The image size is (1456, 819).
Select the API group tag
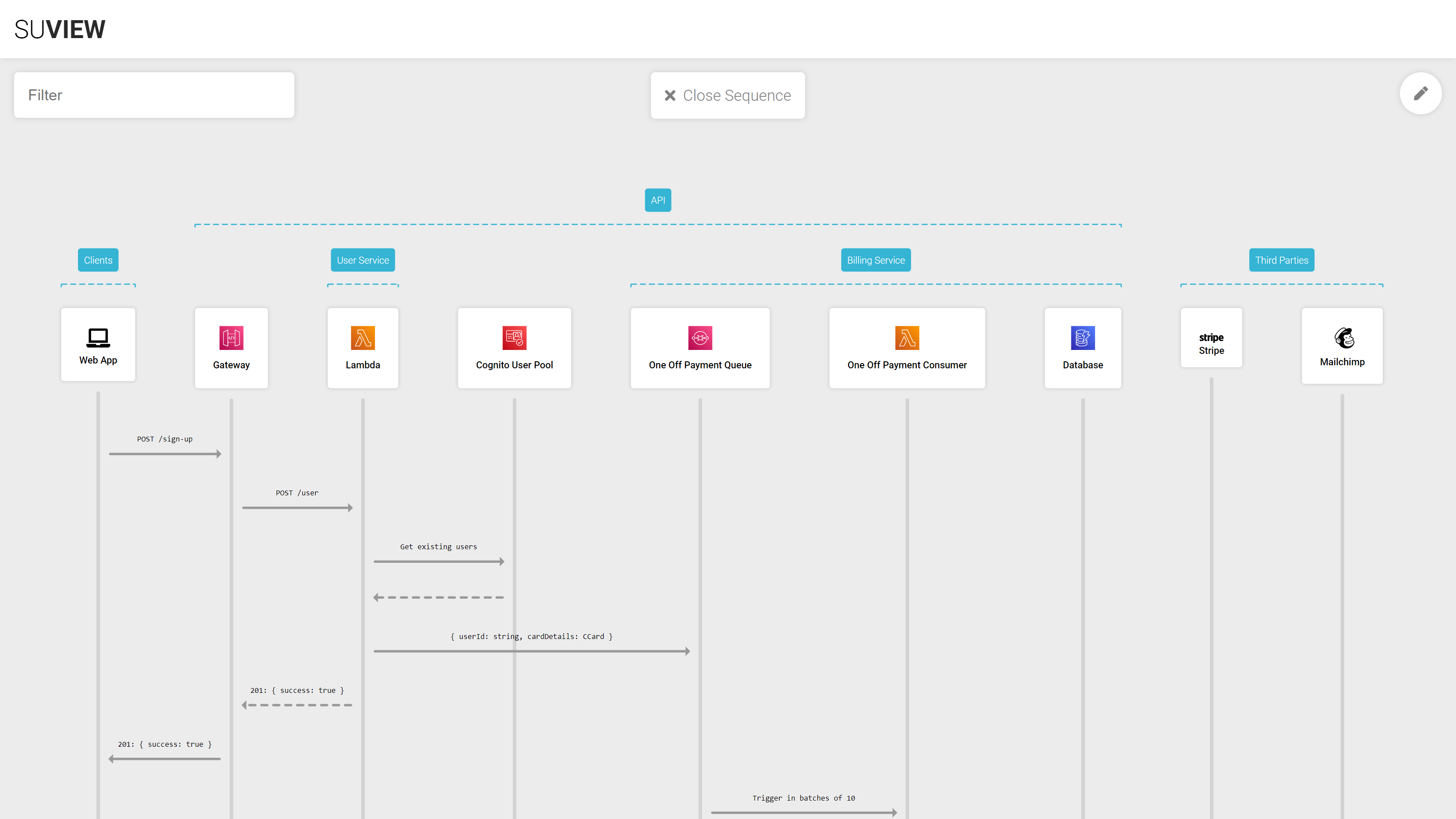tap(658, 200)
